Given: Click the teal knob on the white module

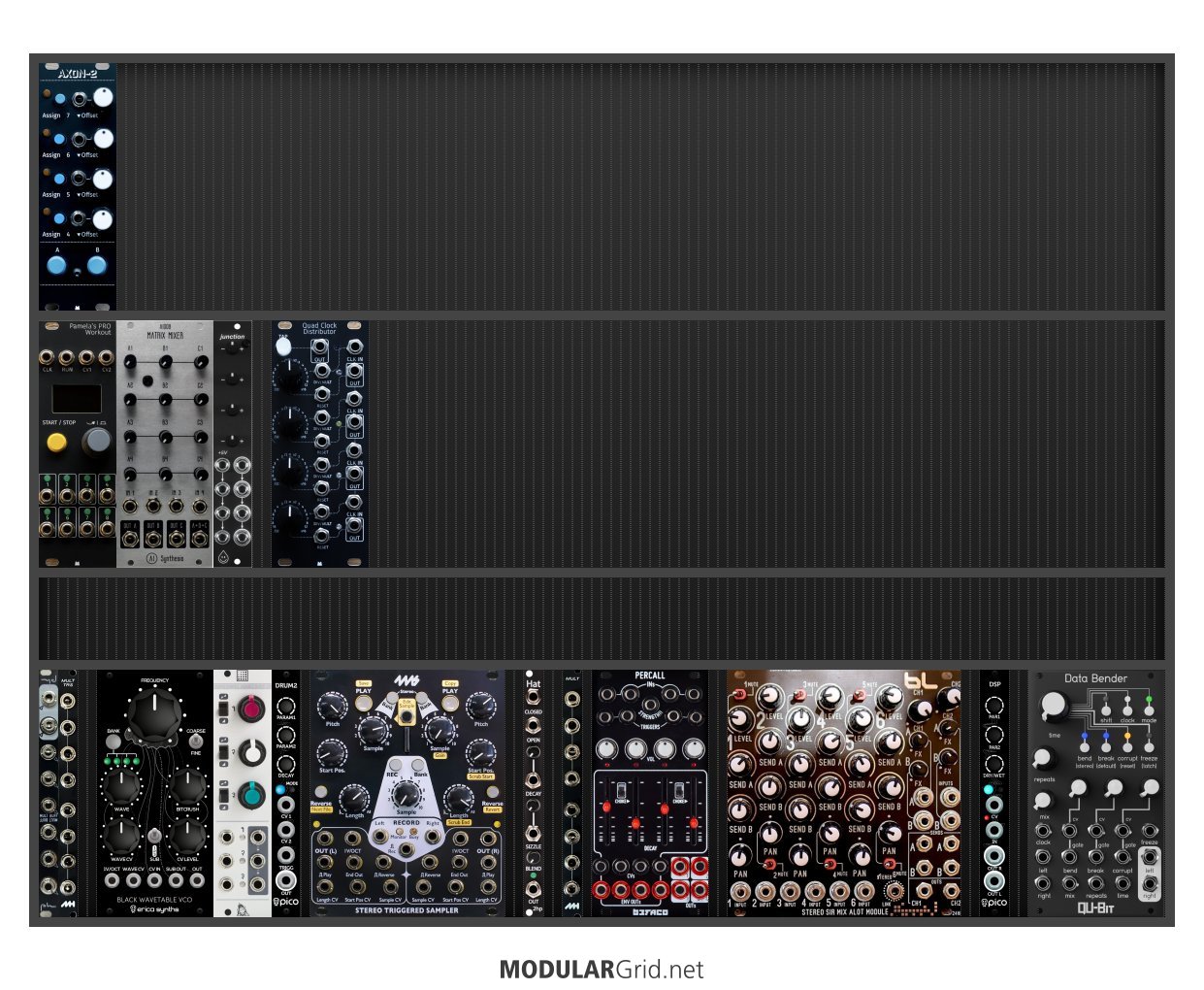Looking at the screenshot, I should [251, 795].
